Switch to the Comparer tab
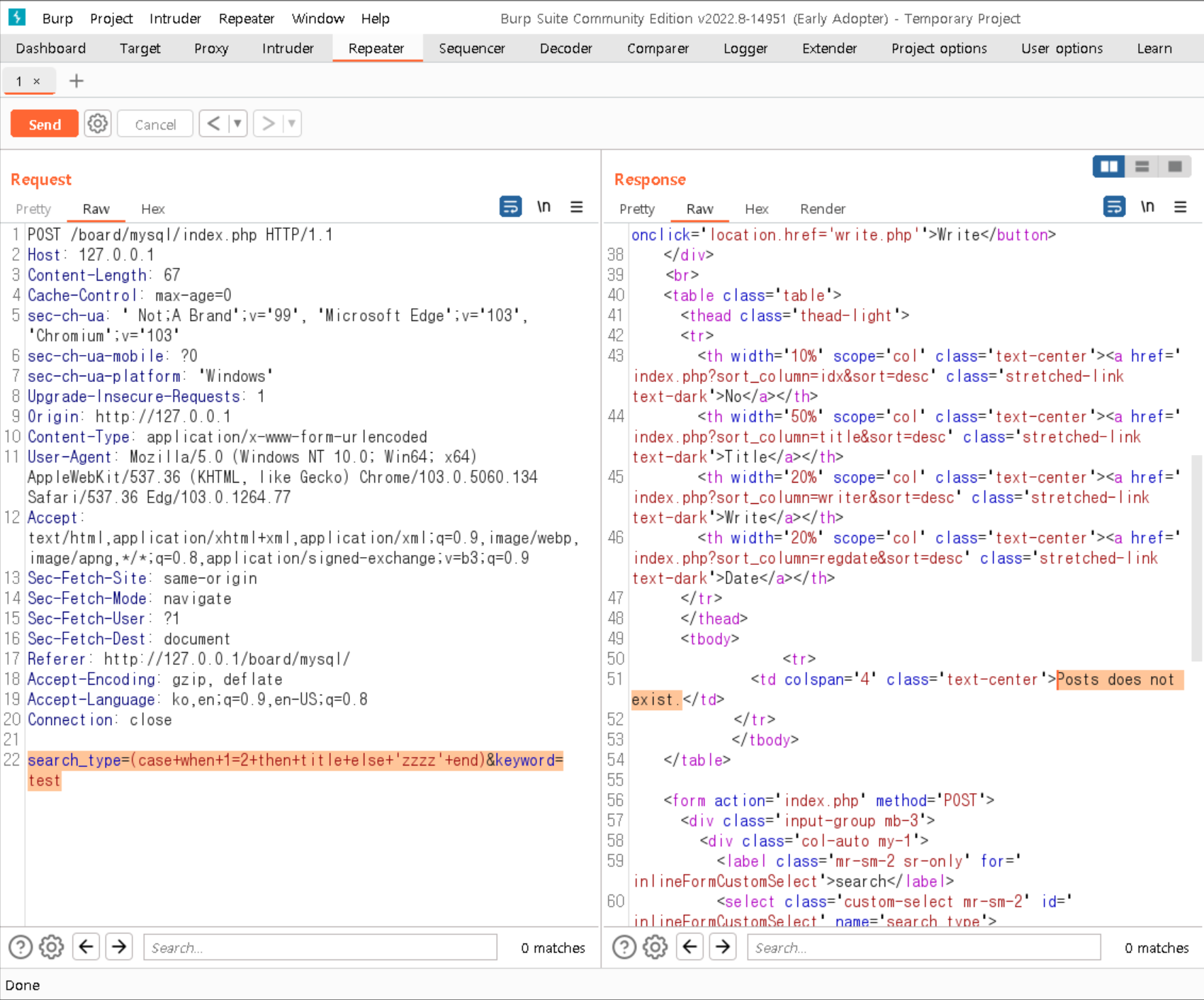This screenshot has width=1204, height=1000. 658,48
